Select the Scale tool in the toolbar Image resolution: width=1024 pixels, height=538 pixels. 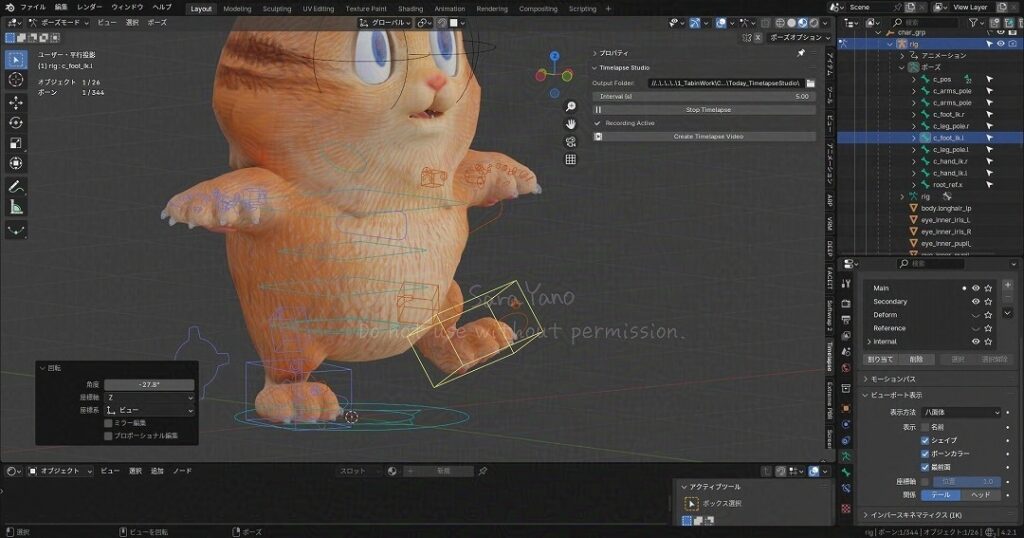(x=16, y=142)
